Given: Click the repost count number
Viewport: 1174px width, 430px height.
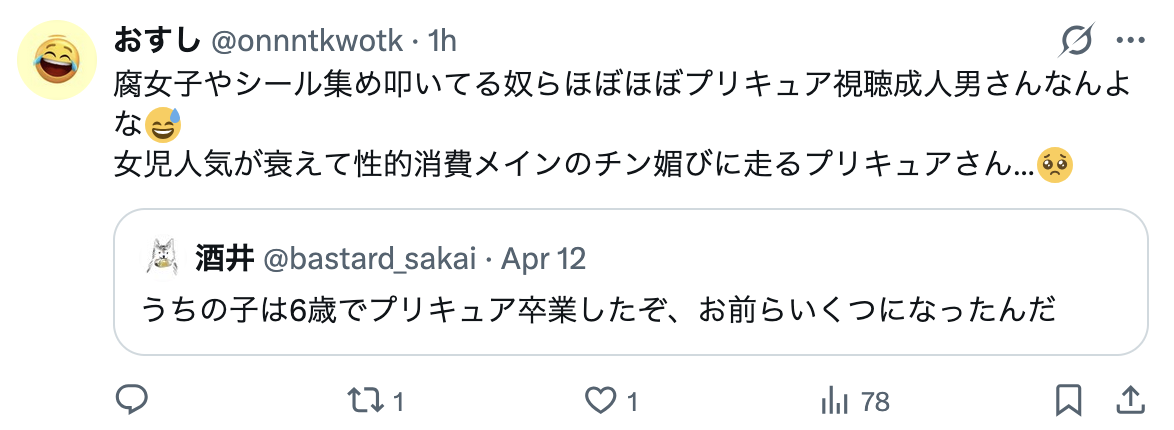Looking at the screenshot, I should click(x=398, y=402).
